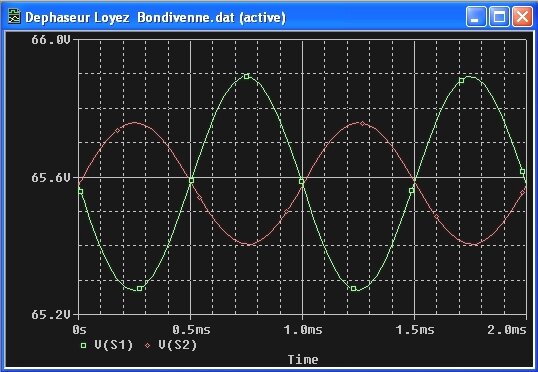Click window title Dephaseur Loyez Bondivenne.dat (active)
The height and width of the screenshot is (372, 538).
155,17
